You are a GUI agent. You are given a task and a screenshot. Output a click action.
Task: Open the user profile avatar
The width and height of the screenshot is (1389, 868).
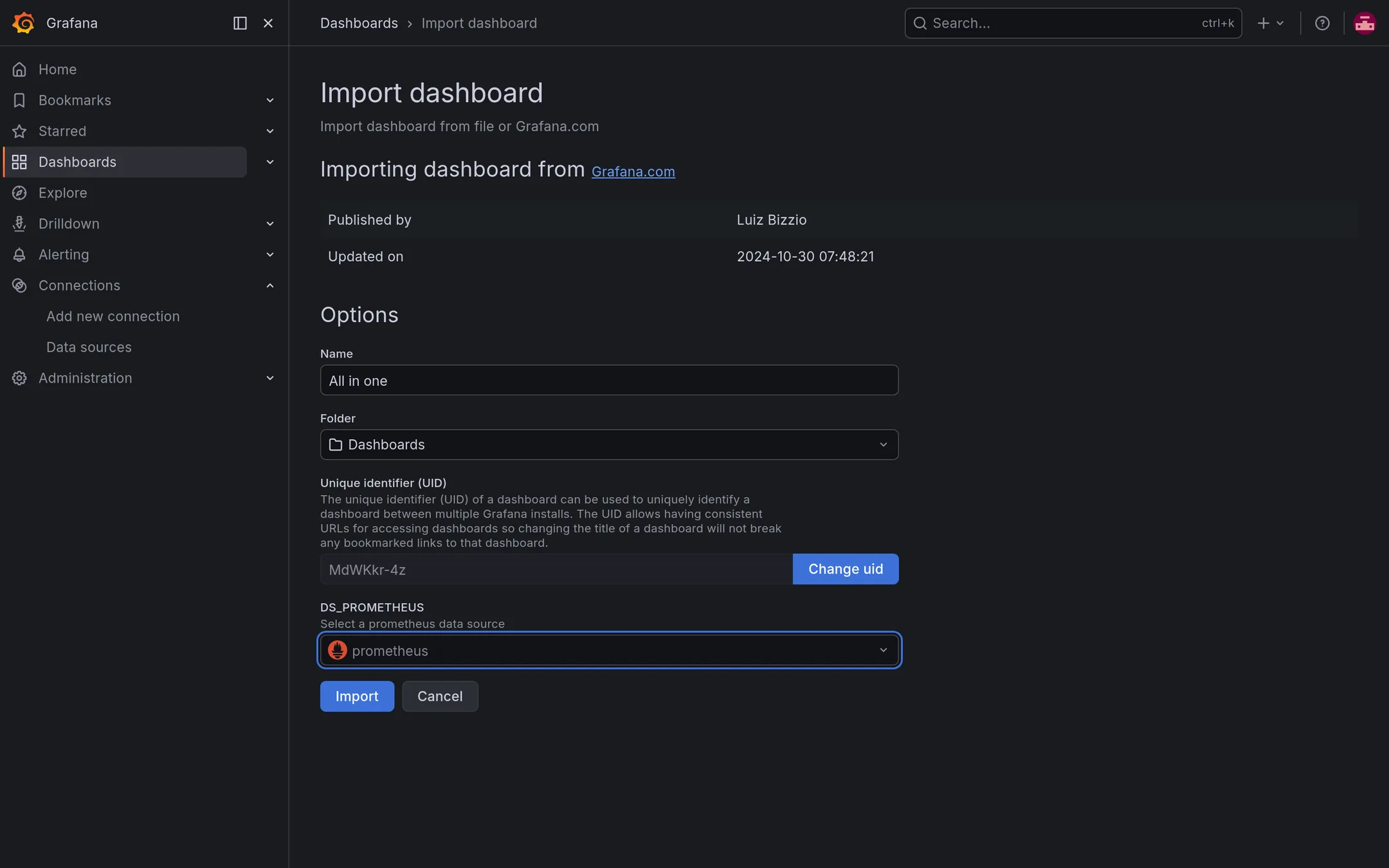1365,23
